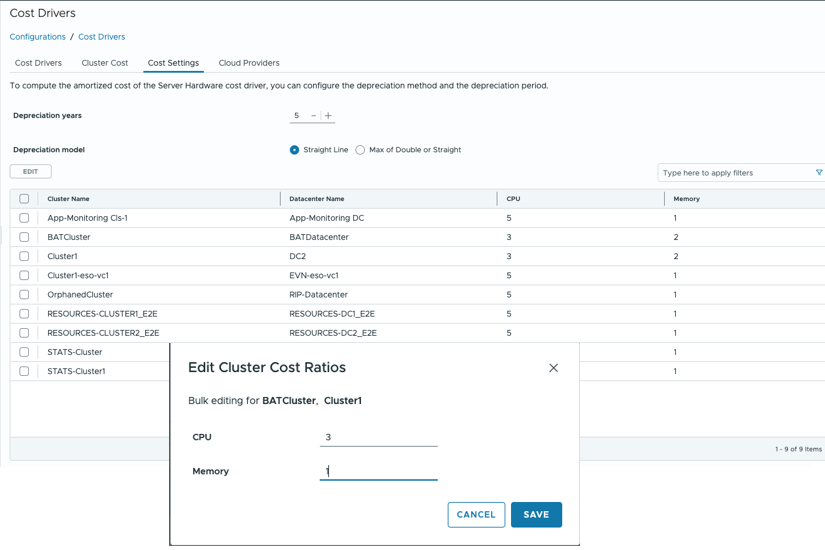Click the RIP-Datacenter cell

(318, 295)
